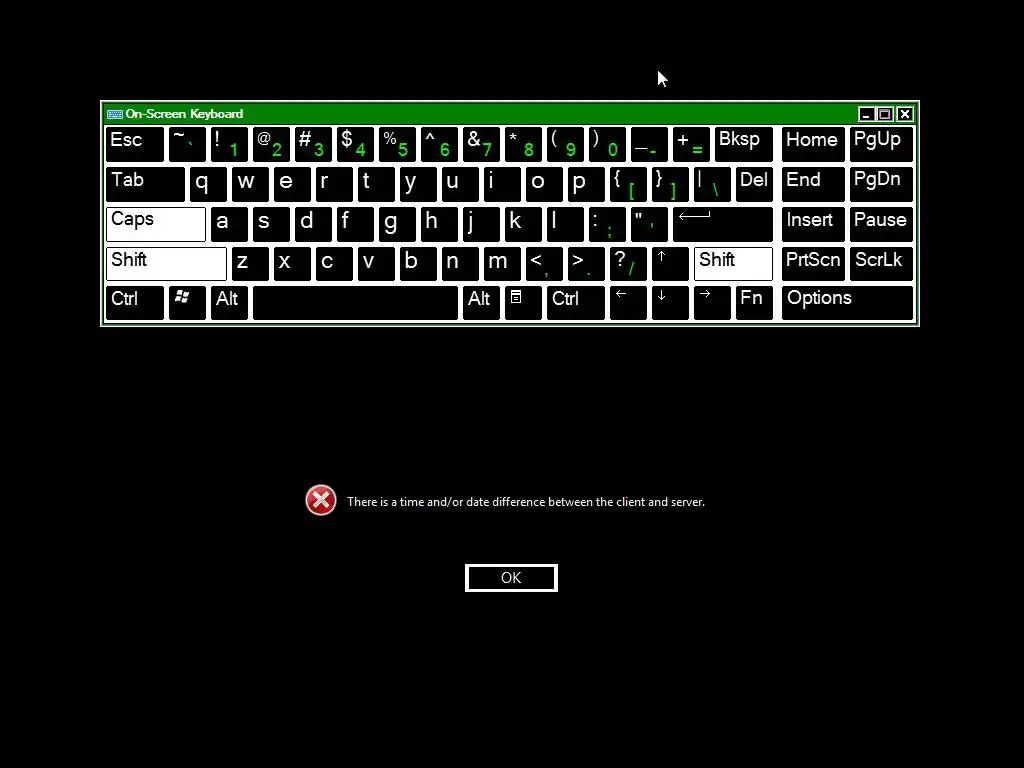The image size is (1024, 768).
Task: Click the ^ 6 key
Action: 440,144
